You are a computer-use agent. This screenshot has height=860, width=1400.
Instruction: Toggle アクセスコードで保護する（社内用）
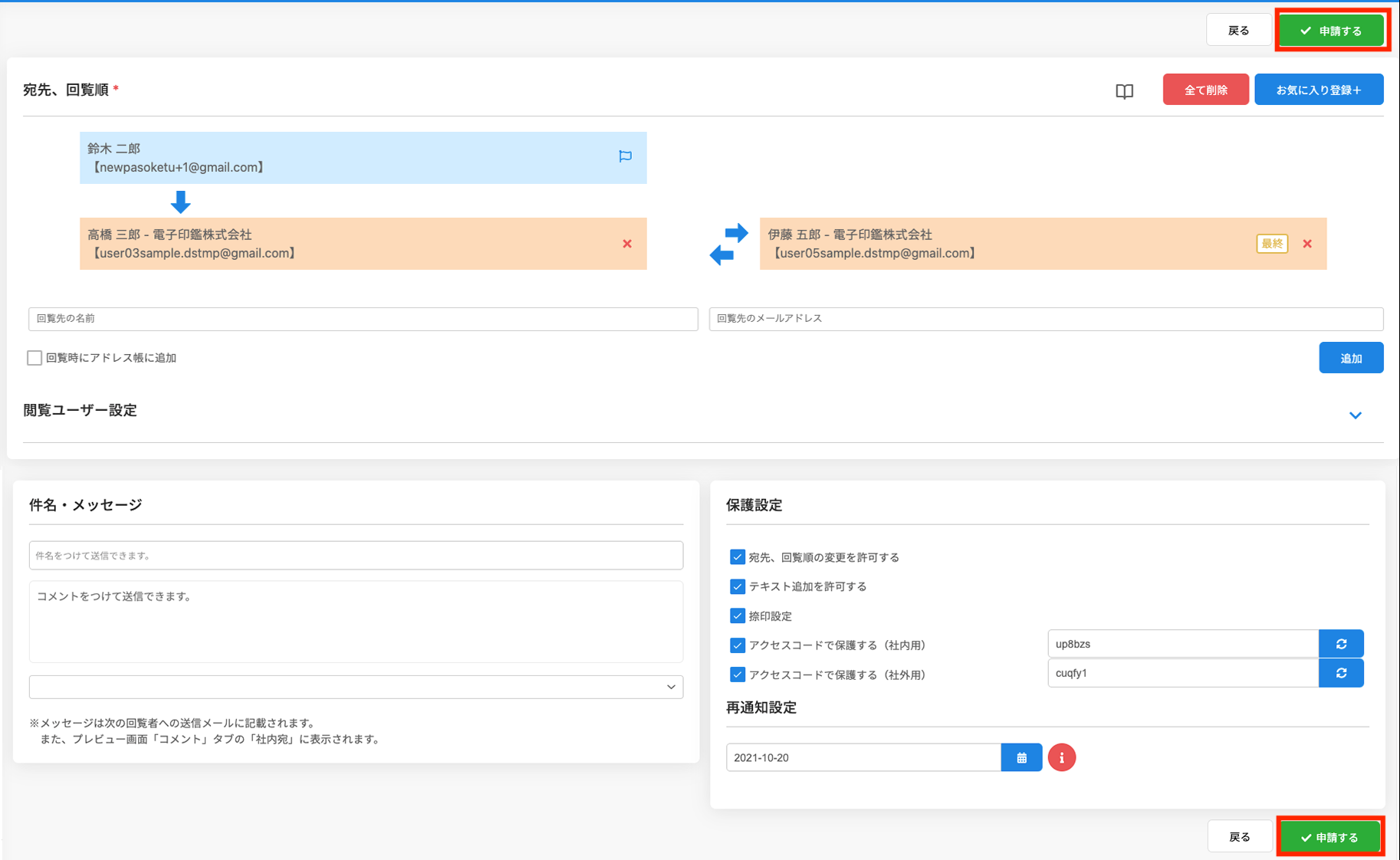[738, 645]
